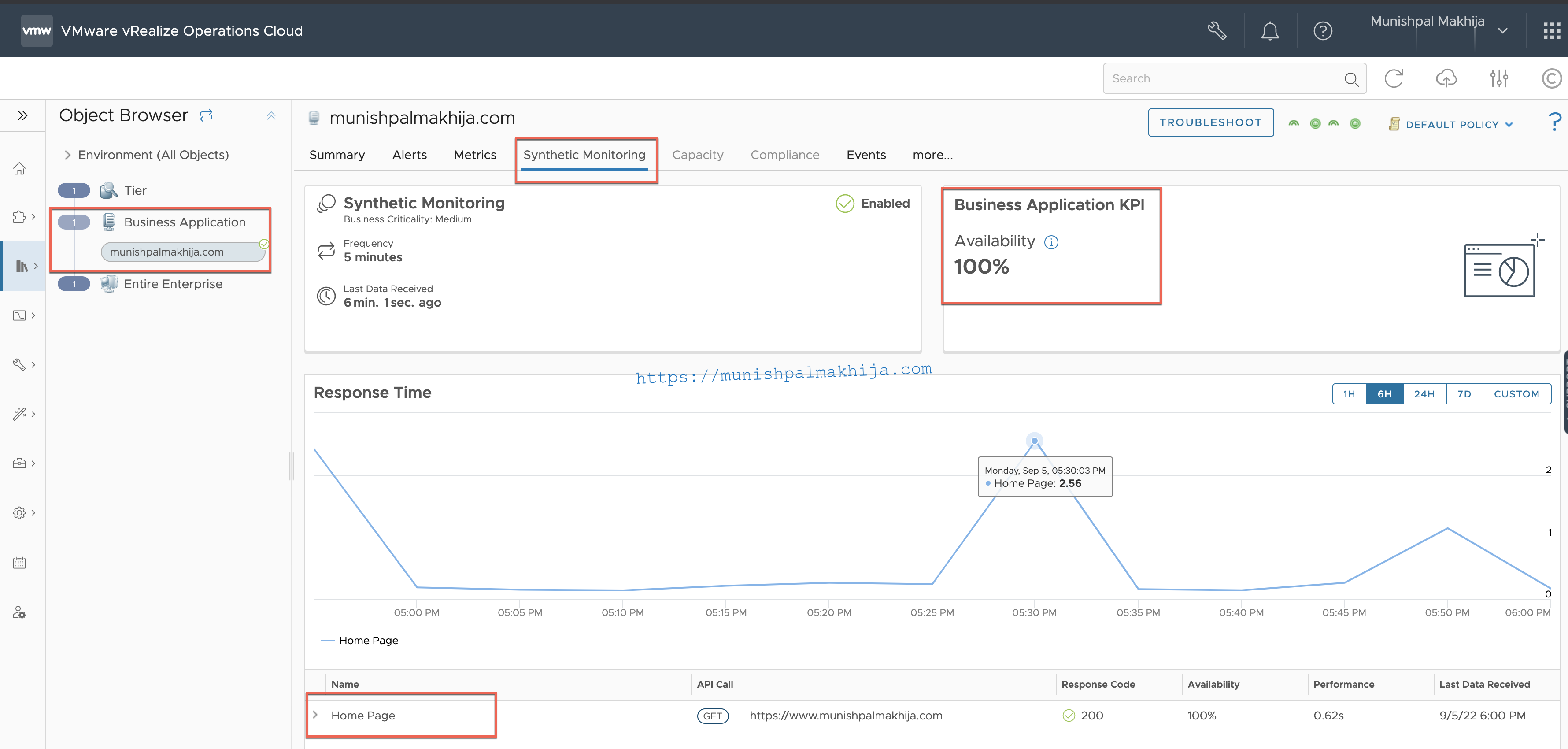Open the dashboard chart icon in sidebar
Image resolution: width=1568 pixels, height=749 pixels.
[x=19, y=315]
